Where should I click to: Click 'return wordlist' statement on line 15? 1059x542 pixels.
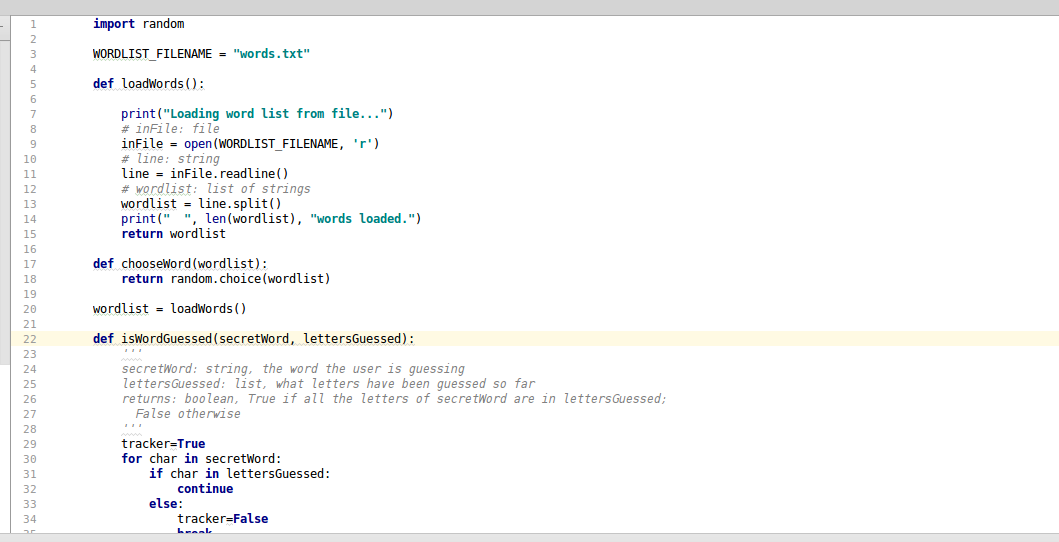173,234
